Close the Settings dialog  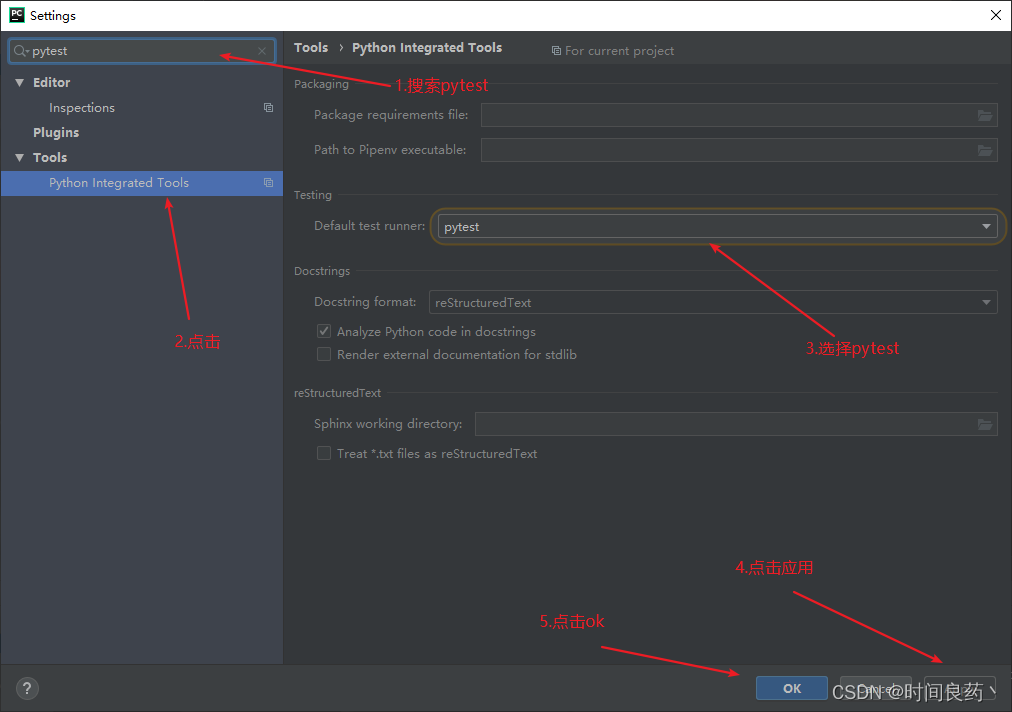click(x=996, y=15)
